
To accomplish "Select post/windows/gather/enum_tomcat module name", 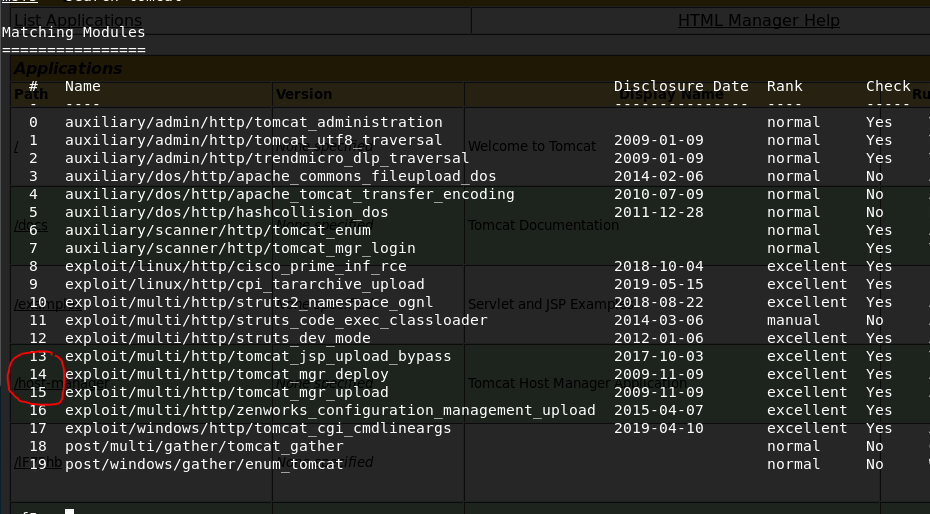I will click(204, 464).
